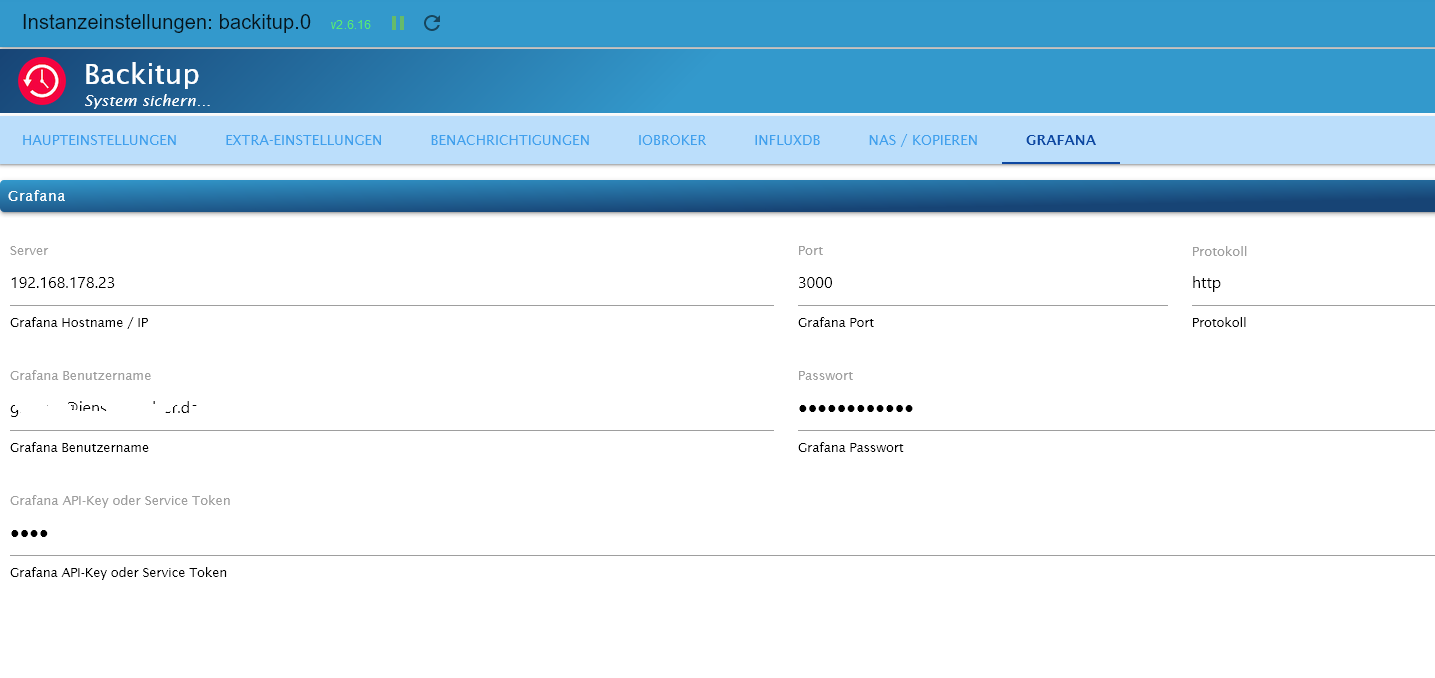Click the version label v2.6.16

tap(350, 24)
